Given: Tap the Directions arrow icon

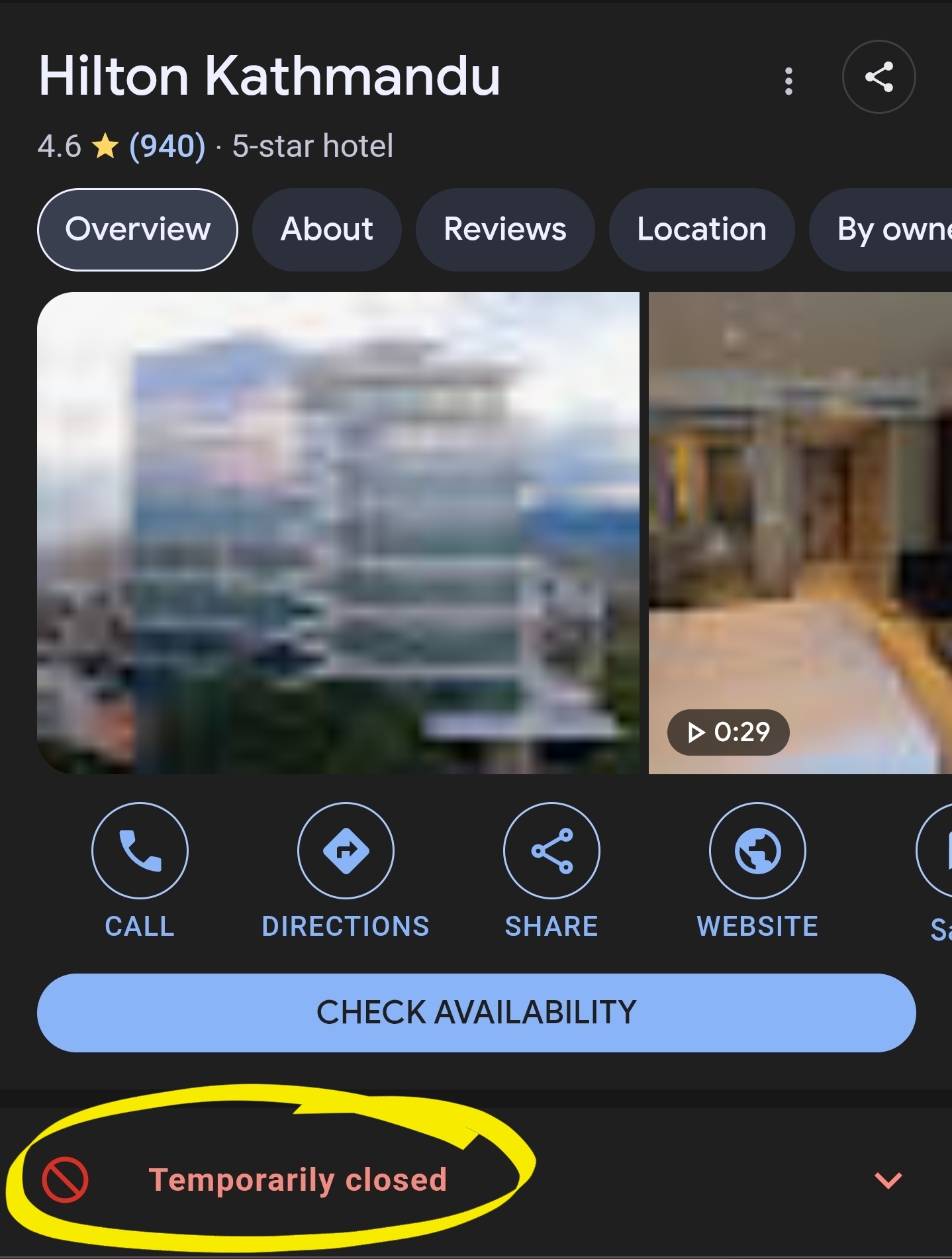Looking at the screenshot, I should point(346,850).
